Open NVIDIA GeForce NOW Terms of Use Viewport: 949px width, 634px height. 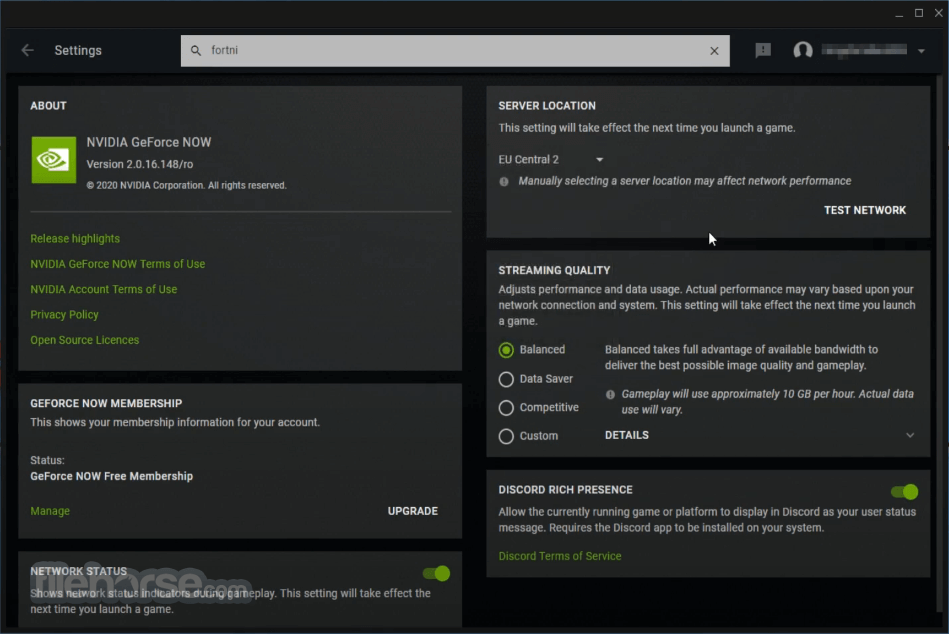(x=117, y=264)
